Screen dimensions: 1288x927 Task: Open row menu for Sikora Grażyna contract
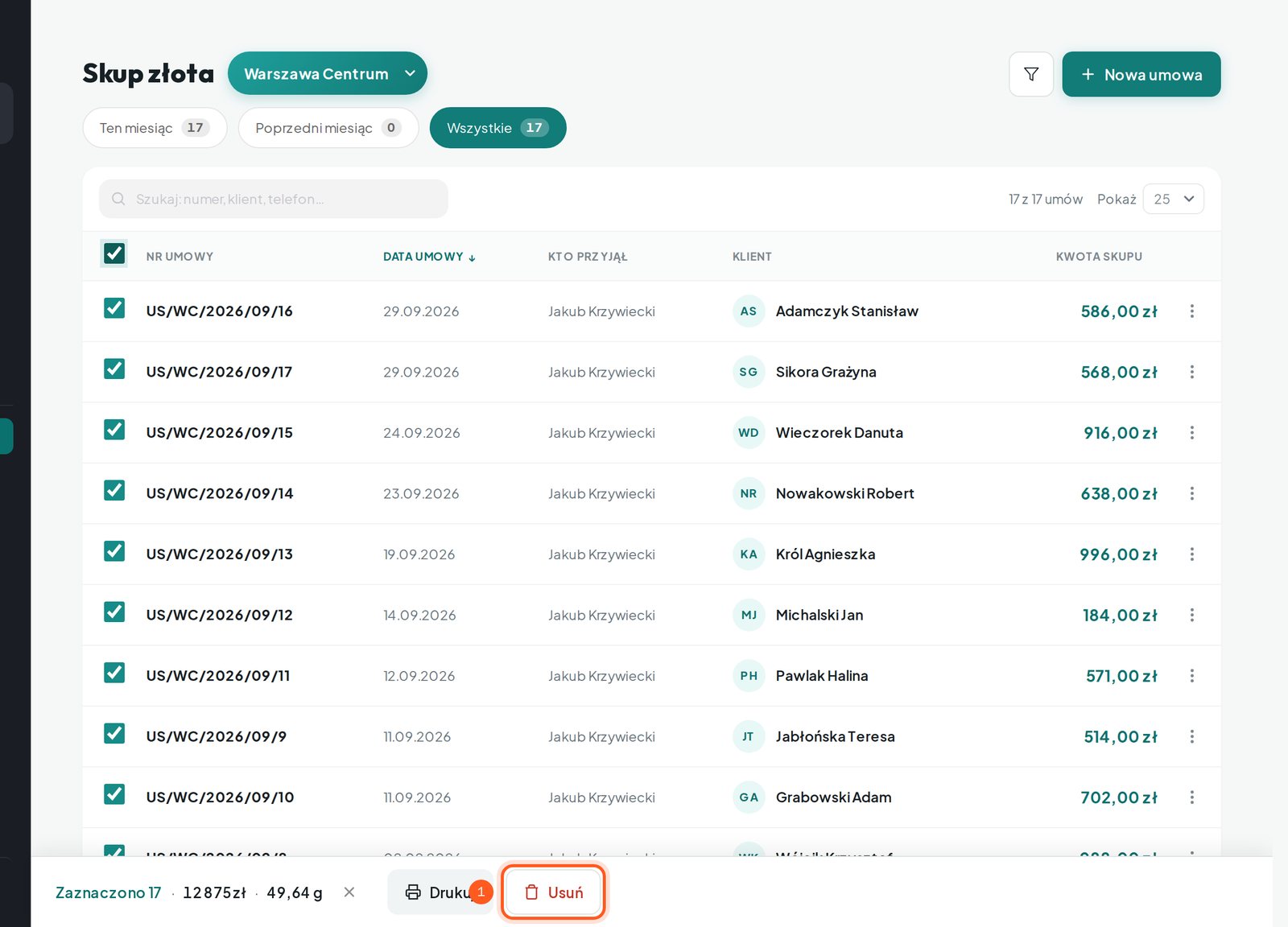click(x=1192, y=372)
